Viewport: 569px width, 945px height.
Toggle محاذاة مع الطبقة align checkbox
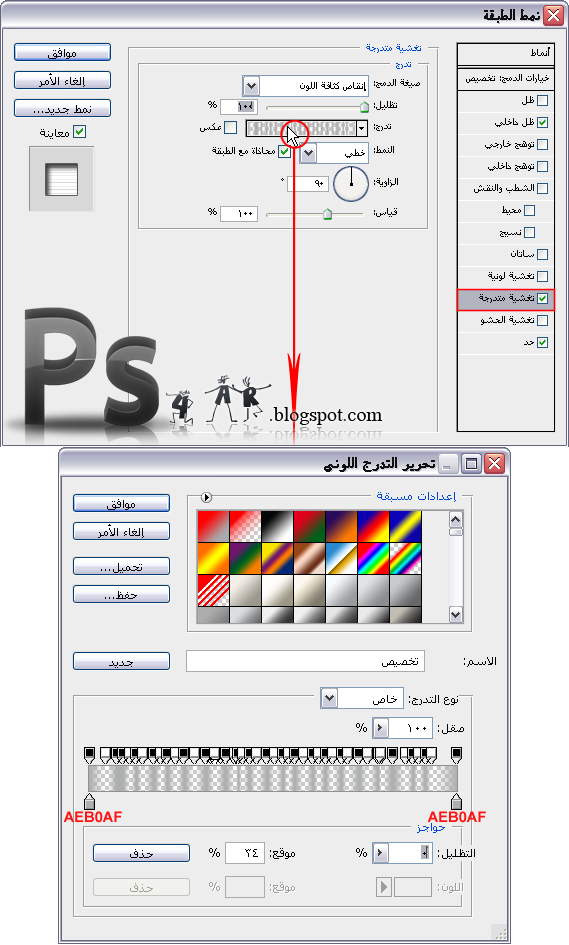[284, 151]
